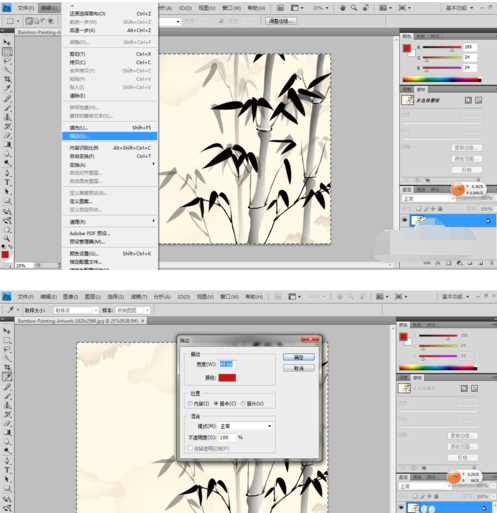Screen dimensions: 497x513
Task: Add a pixel mask in the upper Masks panel
Action: [468, 100]
